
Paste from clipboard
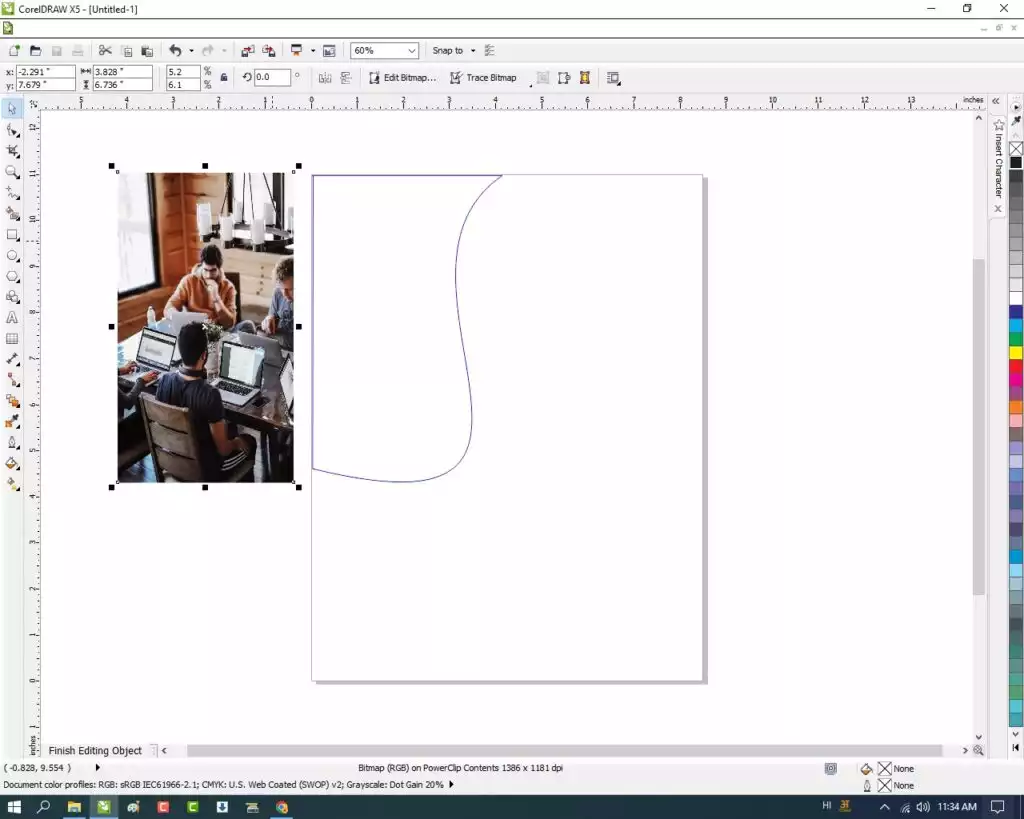click(148, 50)
